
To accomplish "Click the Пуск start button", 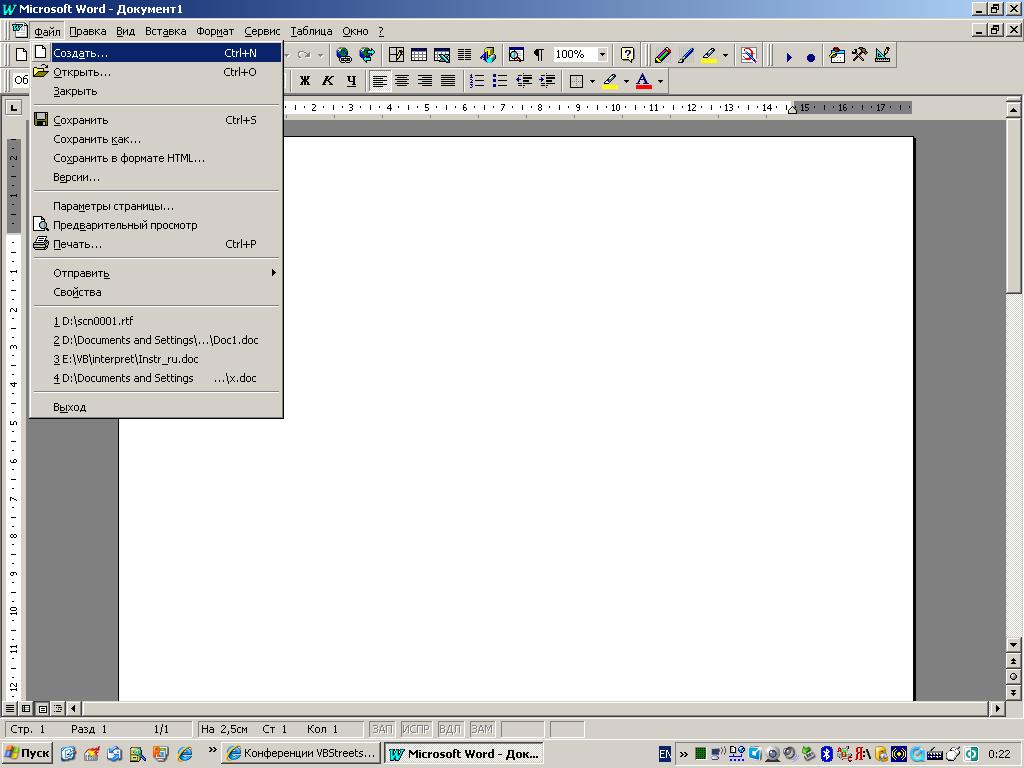I will click(27, 753).
